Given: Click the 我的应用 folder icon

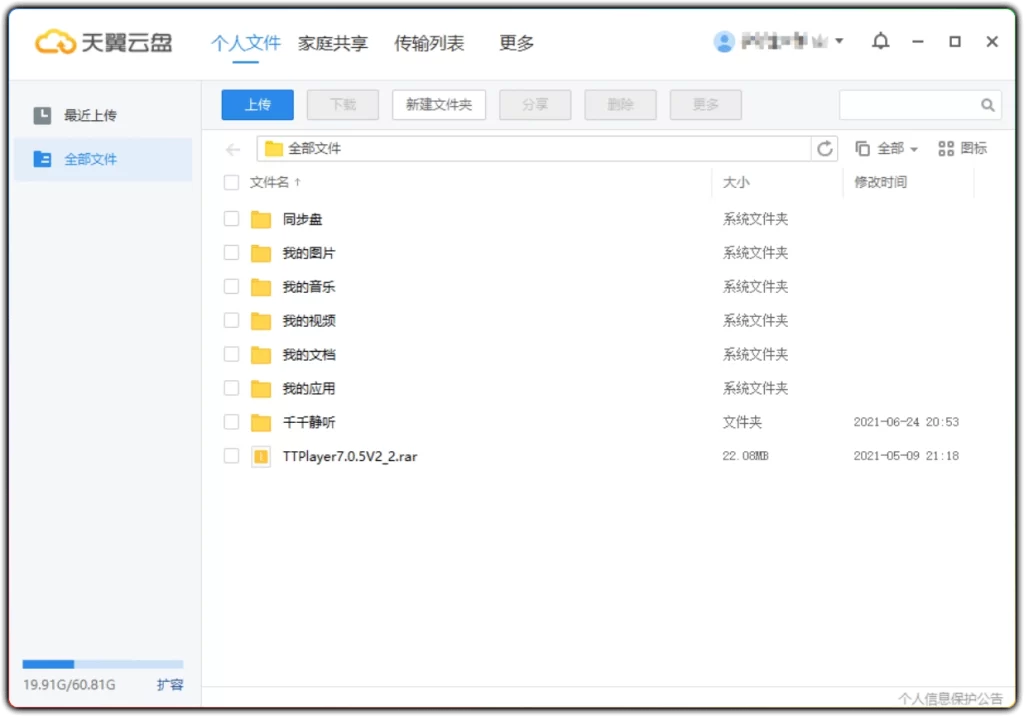Looking at the screenshot, I should click(261, 389).
